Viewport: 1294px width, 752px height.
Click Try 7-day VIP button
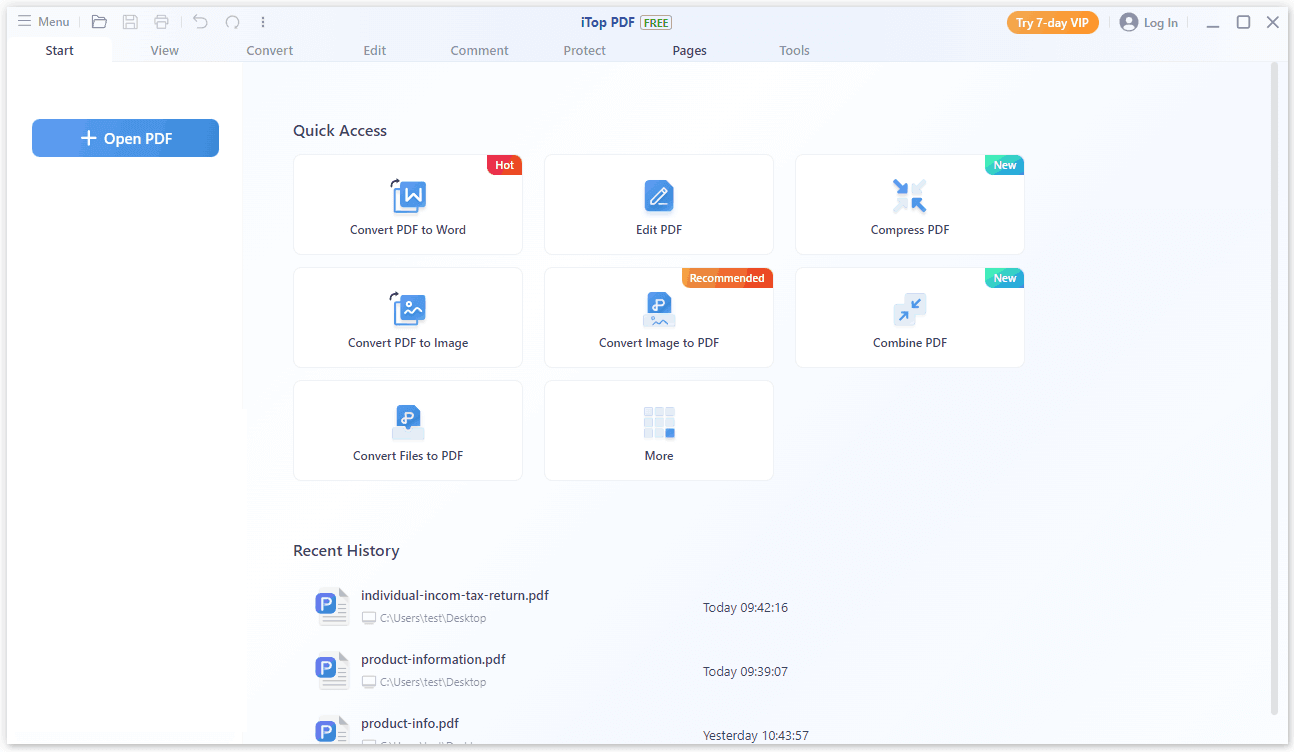pos(1052,23)
